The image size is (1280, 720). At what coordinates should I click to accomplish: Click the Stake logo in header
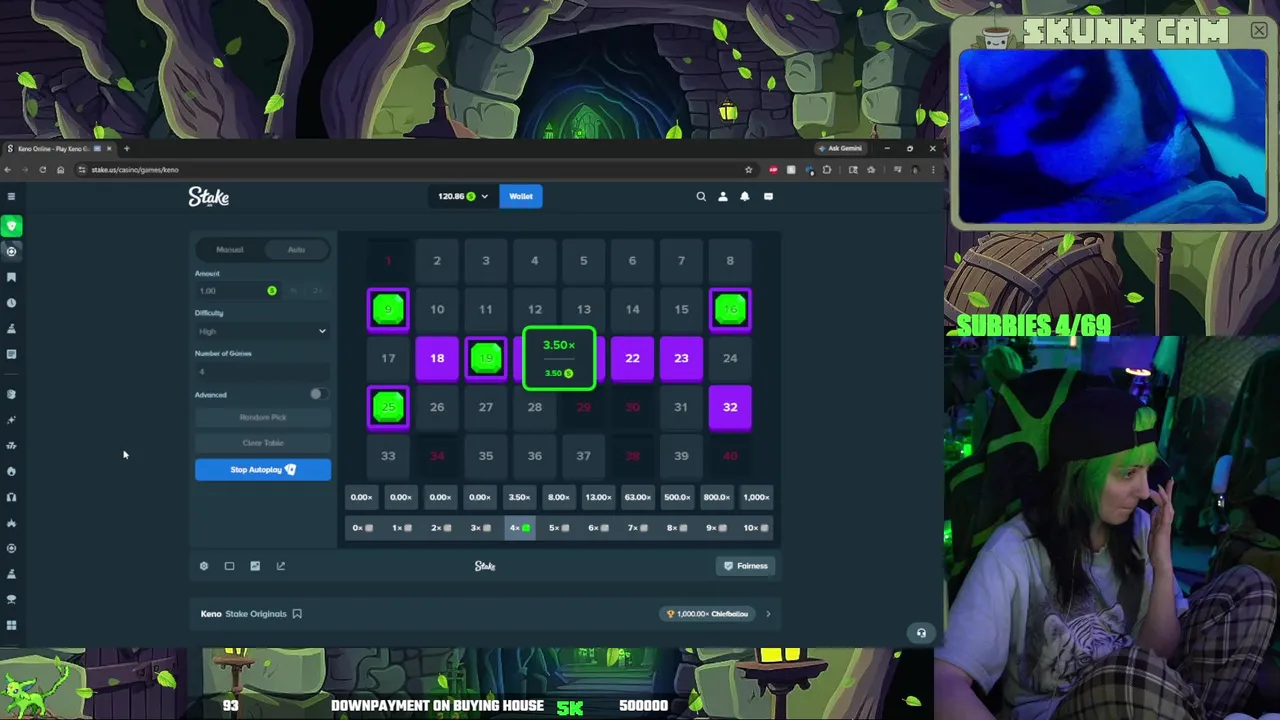point(209,197)
